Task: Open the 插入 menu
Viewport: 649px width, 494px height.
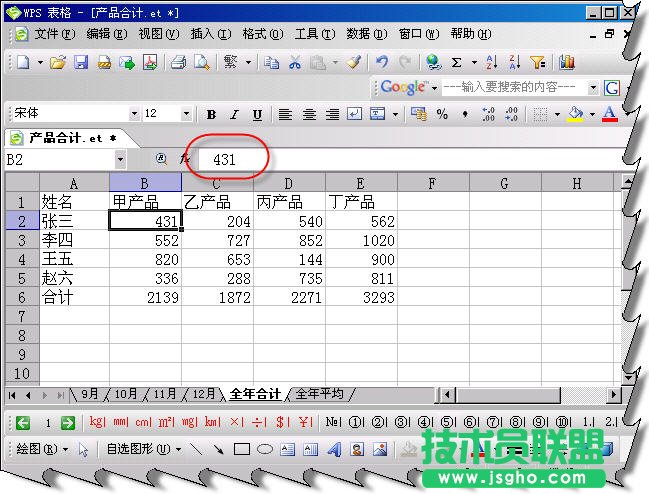Action: pos(211,34)
